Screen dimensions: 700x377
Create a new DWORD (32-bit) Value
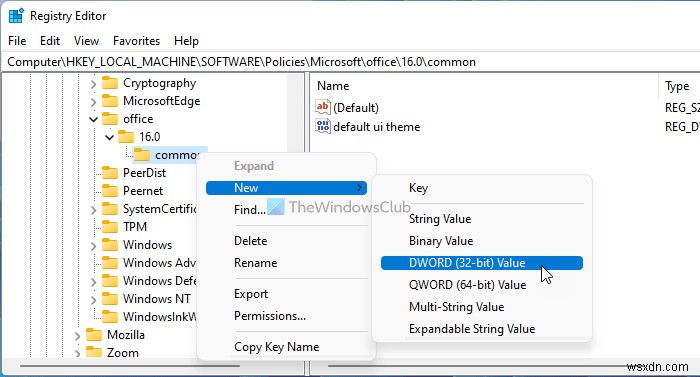pyautogui.click(x=482, y=263)
